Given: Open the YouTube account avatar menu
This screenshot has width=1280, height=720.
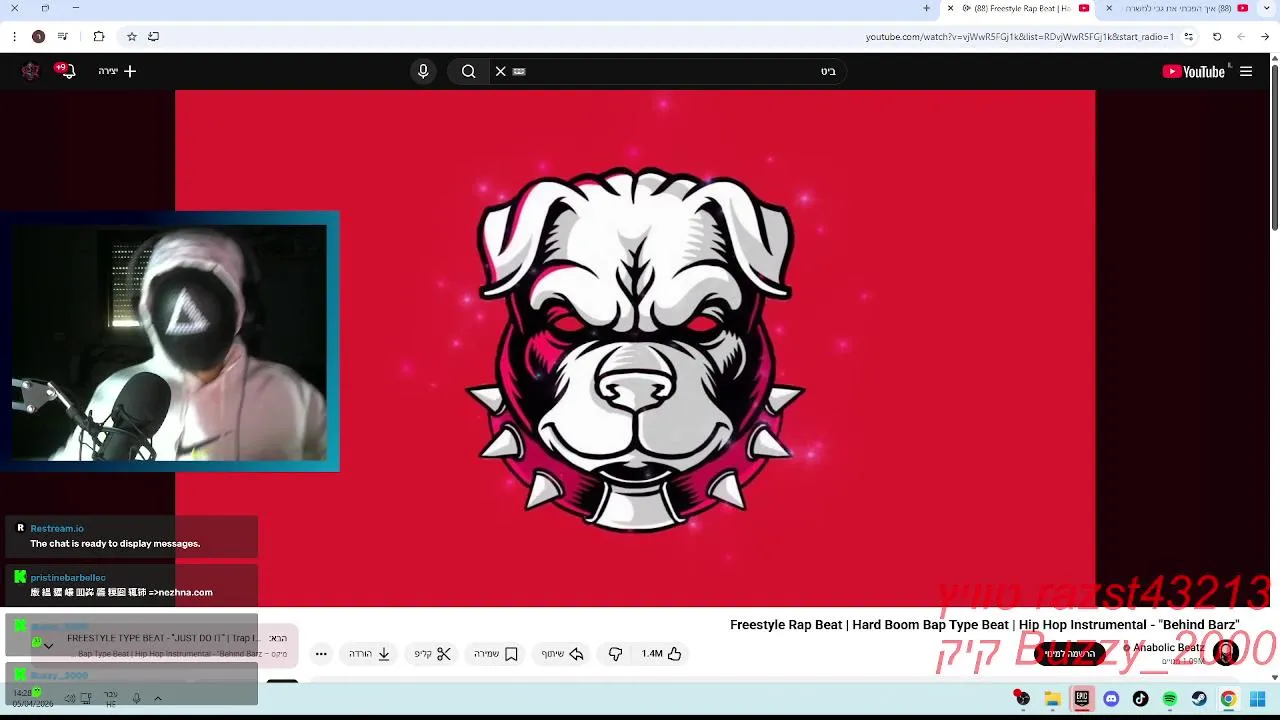Looking at the screenshot, I should pos(31,71).
